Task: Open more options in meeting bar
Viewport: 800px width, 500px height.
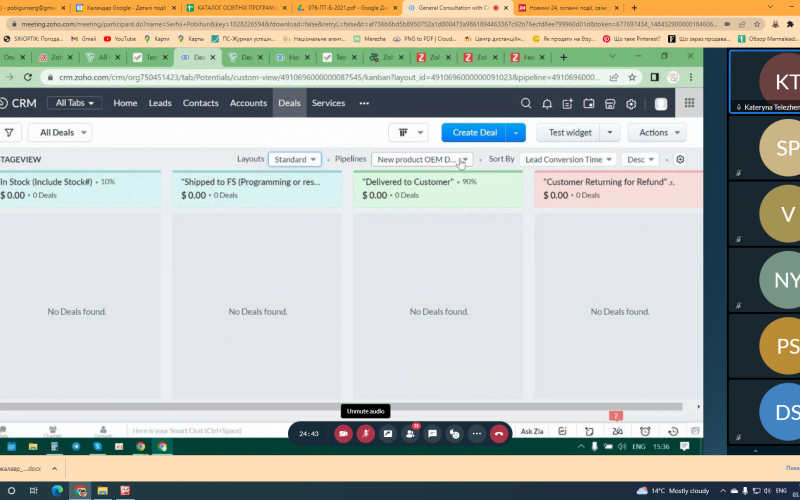Action: coord(477,434)
